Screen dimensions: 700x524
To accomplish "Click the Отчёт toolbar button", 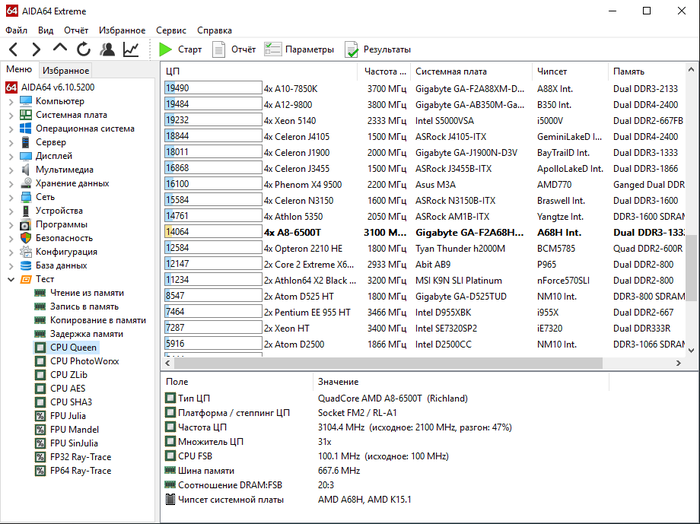I will 234,49.
